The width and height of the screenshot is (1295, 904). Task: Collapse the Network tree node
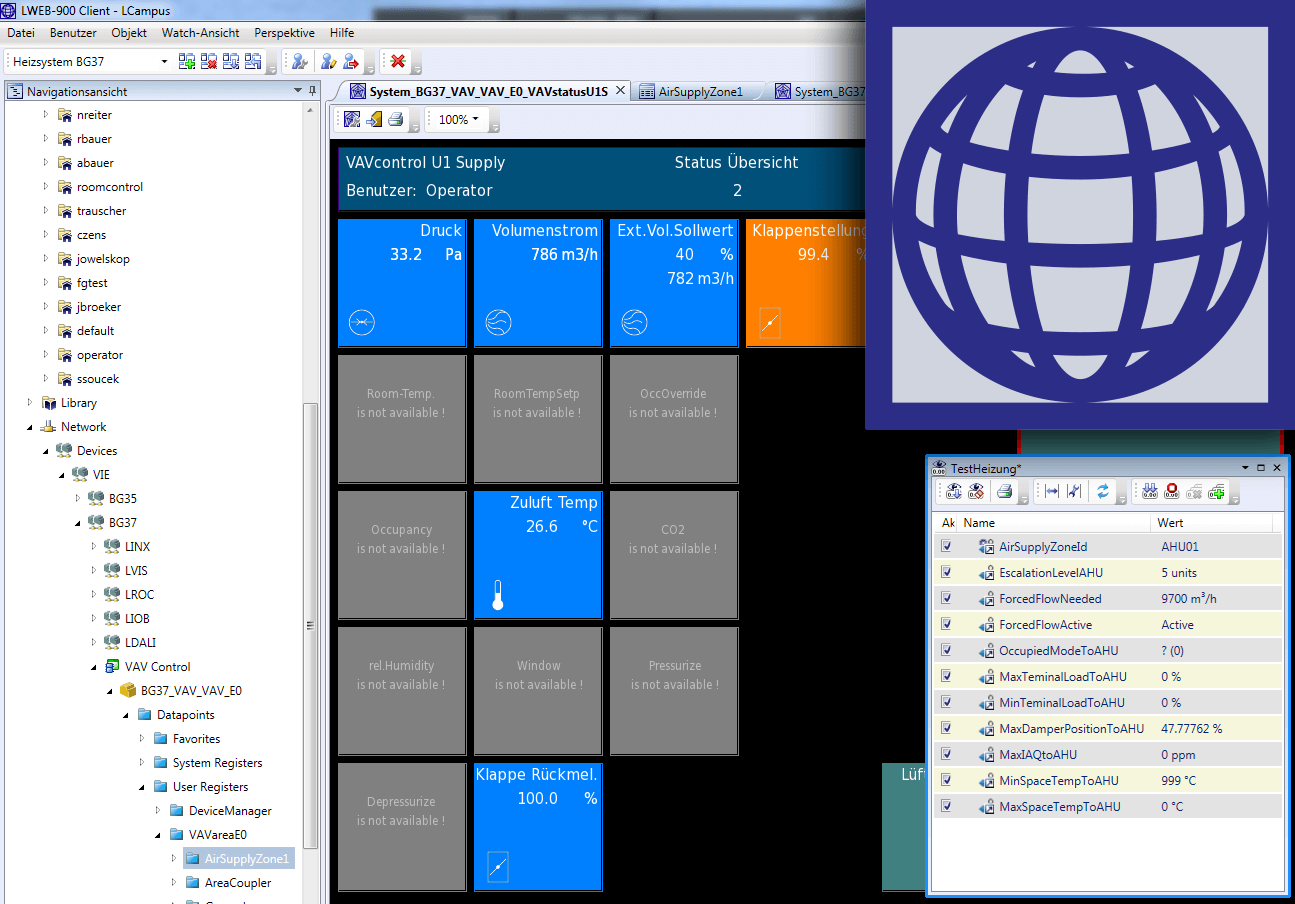pyautogui.click(x=29, y=427)
